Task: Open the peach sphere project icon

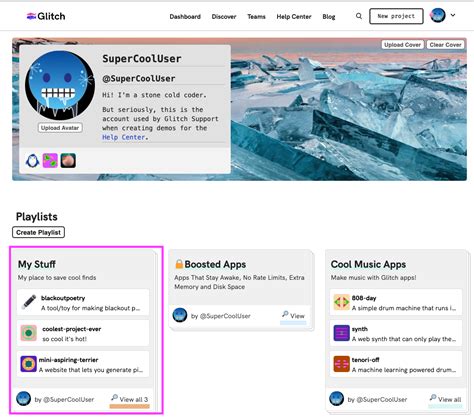Action: tap(68, 161)
